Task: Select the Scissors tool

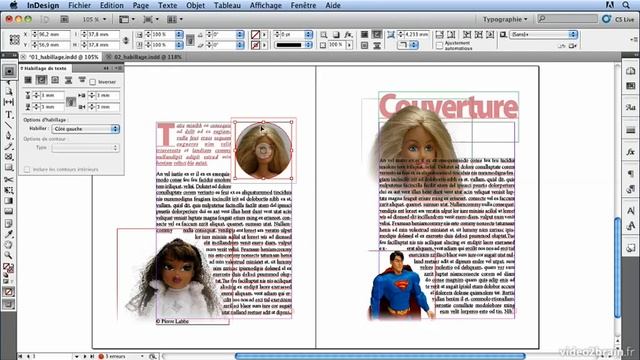Action: tap(9, 179)
